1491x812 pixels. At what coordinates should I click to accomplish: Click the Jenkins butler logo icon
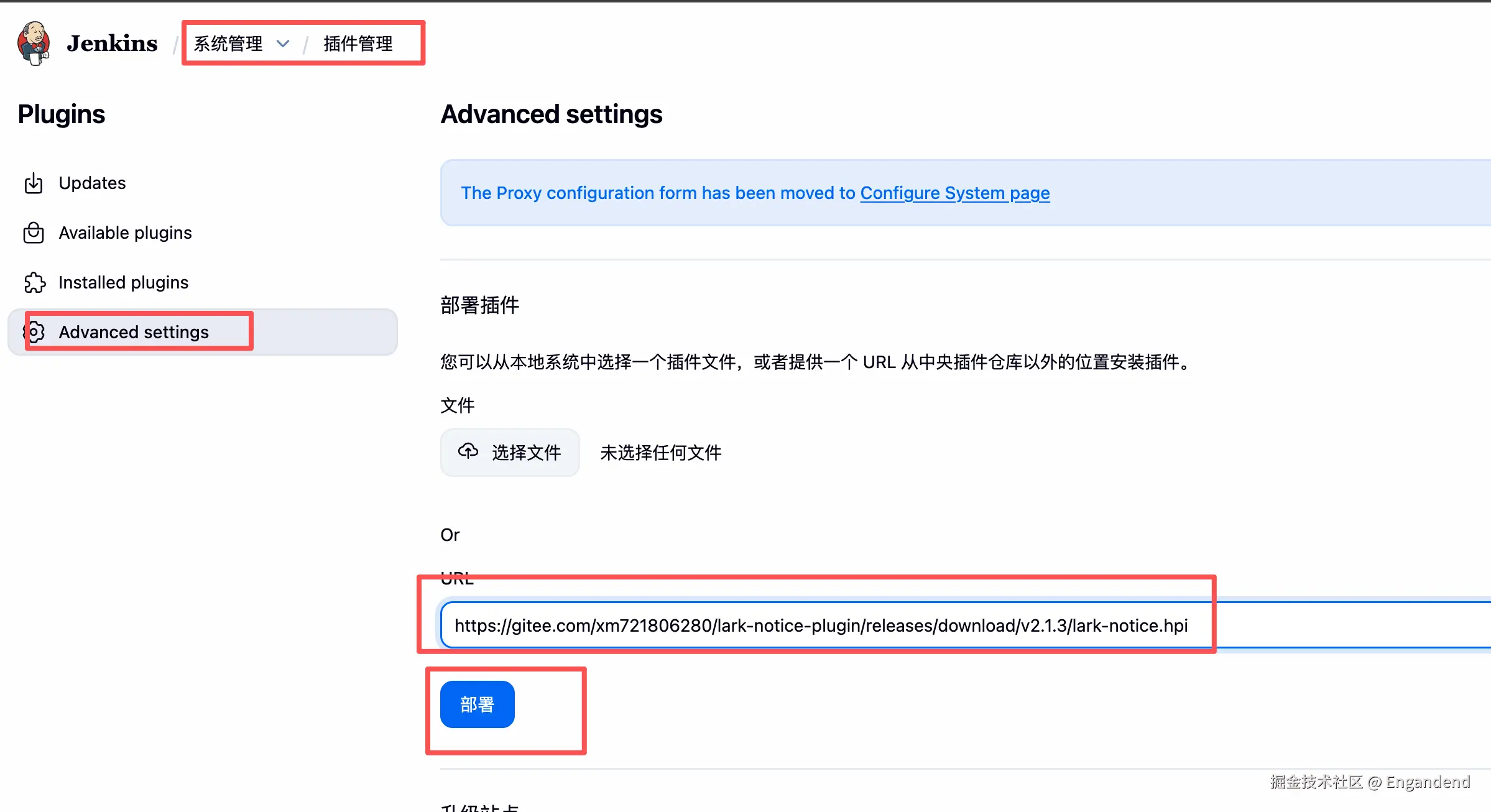[34, 42]
